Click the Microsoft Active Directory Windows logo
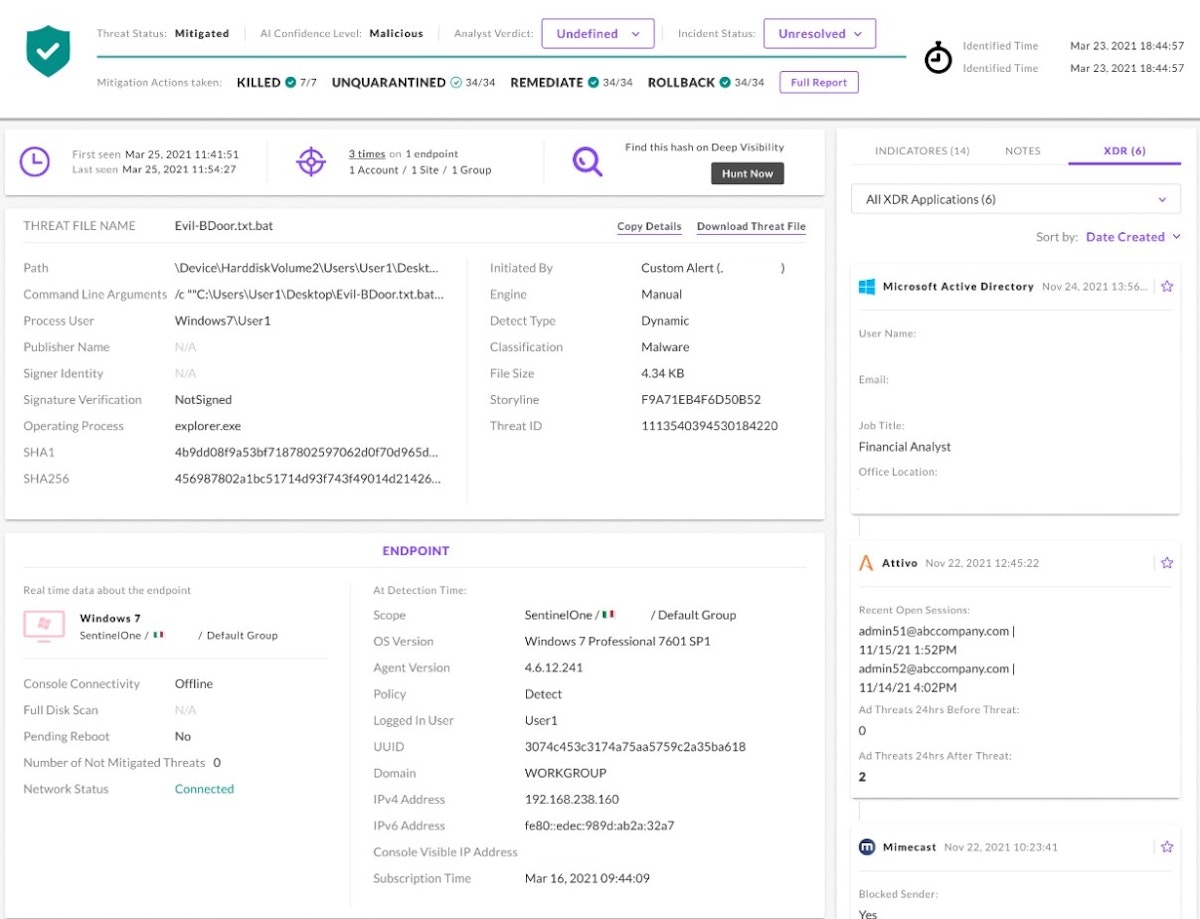Screen dimensions: 1200x919 pyautogui.click(x=867, y=287)
